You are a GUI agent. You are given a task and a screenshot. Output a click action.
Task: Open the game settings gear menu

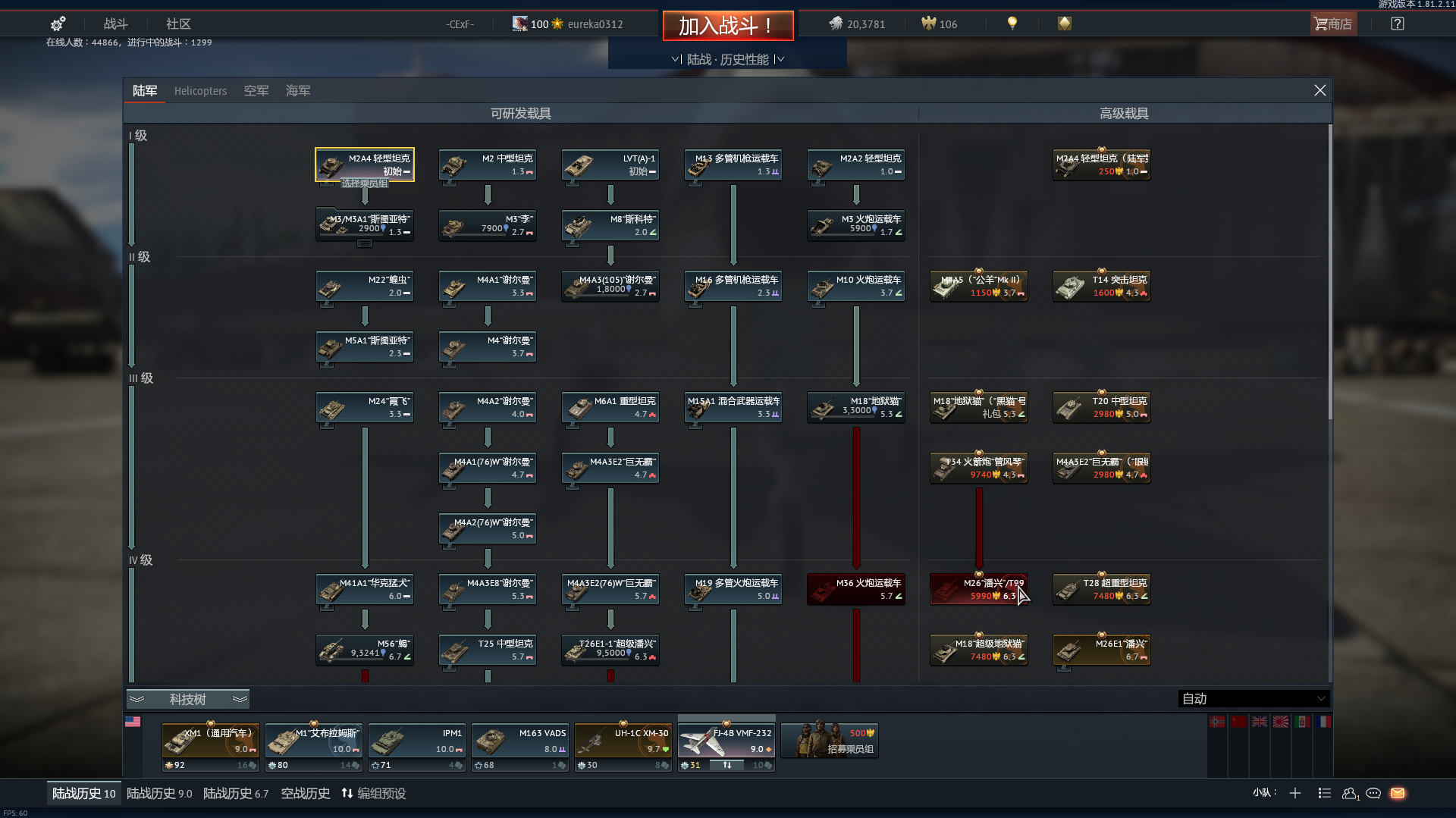point(58,24)
